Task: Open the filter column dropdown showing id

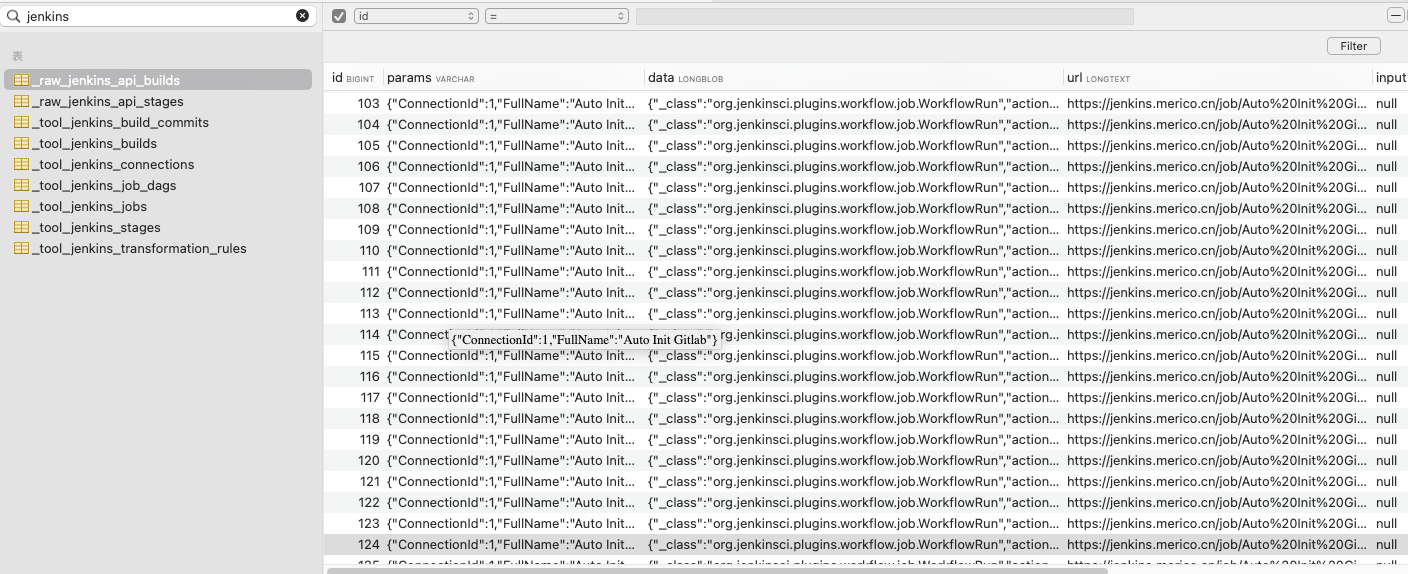Action: pyautogui.click(x=416, y=16)
